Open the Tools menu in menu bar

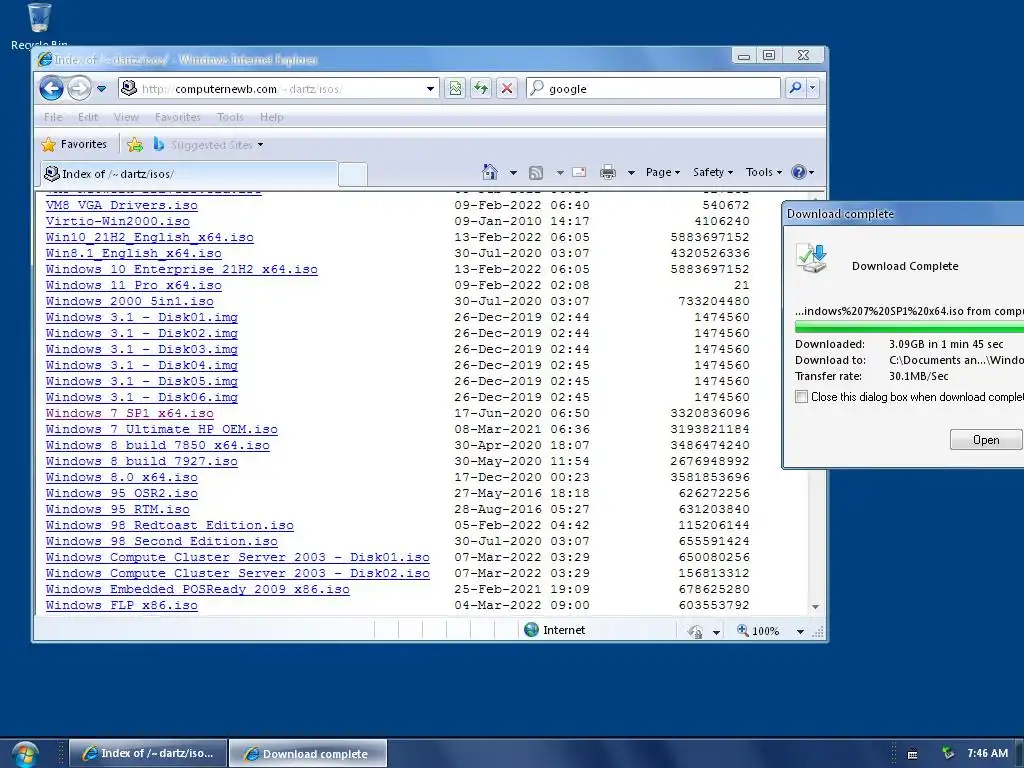pos(230,117)
